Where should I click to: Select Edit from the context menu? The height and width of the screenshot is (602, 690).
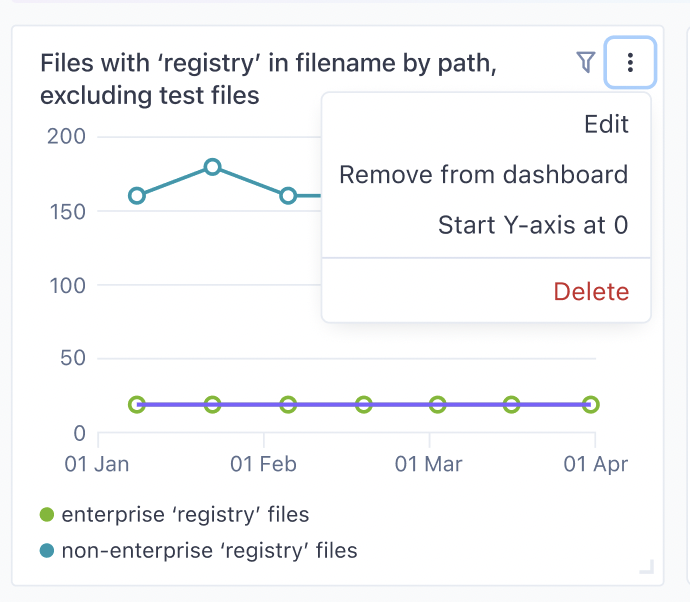pyautogui.click(x=606, y=124)
